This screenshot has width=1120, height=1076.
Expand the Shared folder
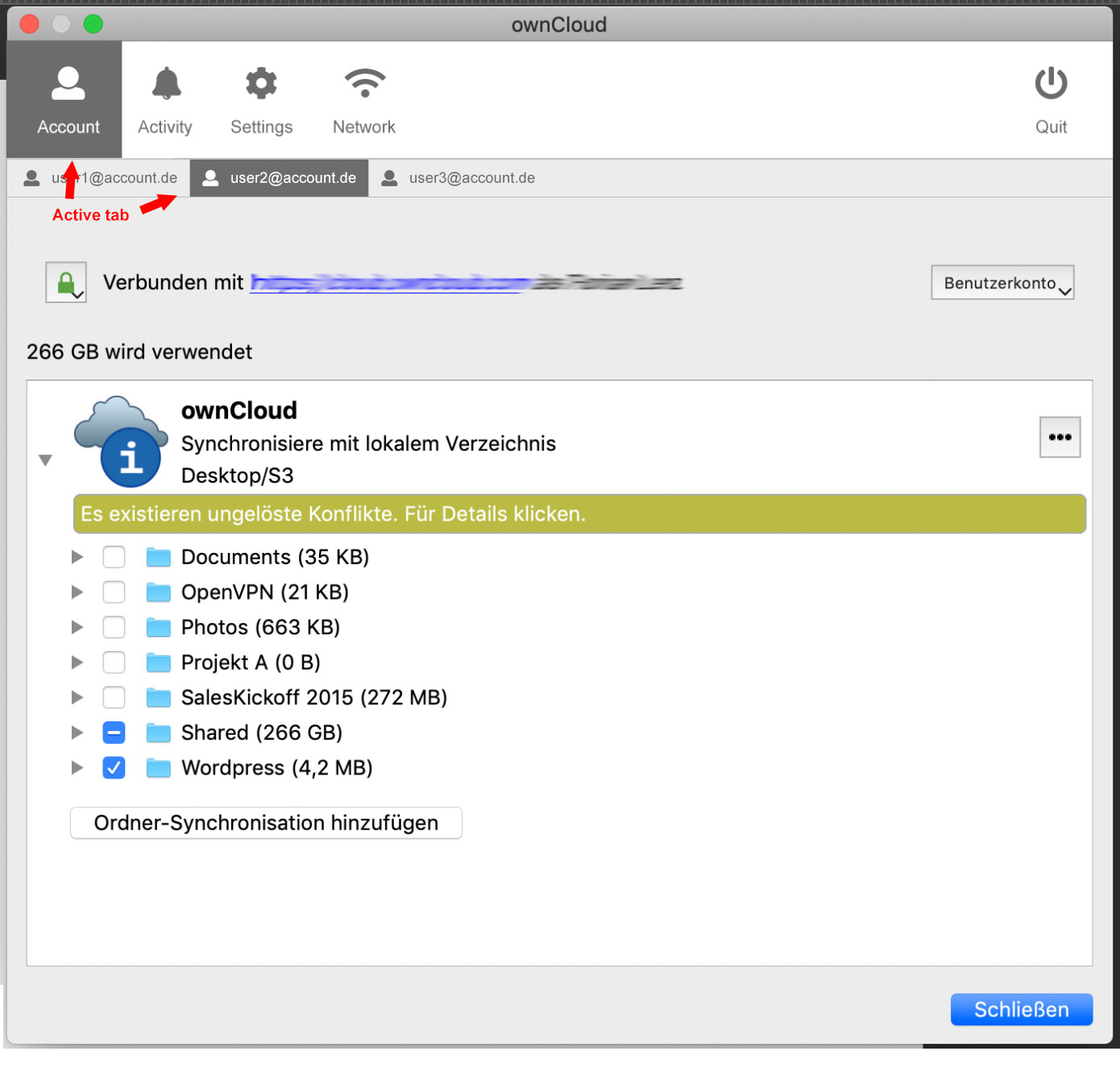[x=77, y=733]
